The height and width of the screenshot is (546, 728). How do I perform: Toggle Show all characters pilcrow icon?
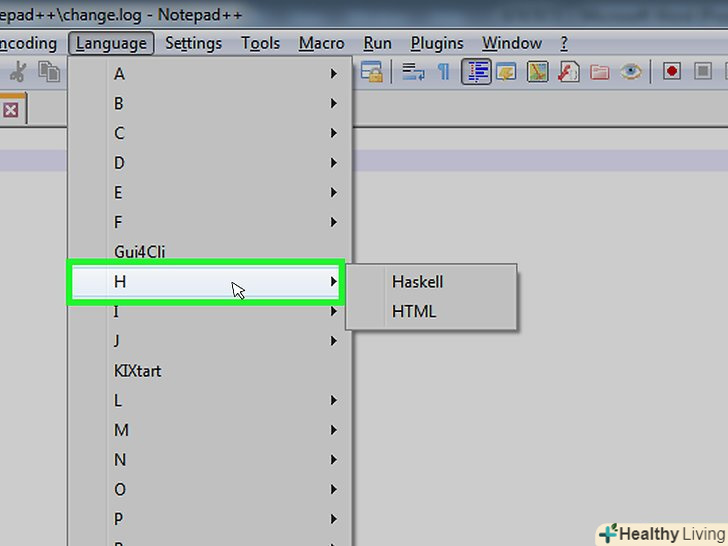point(444,72)
